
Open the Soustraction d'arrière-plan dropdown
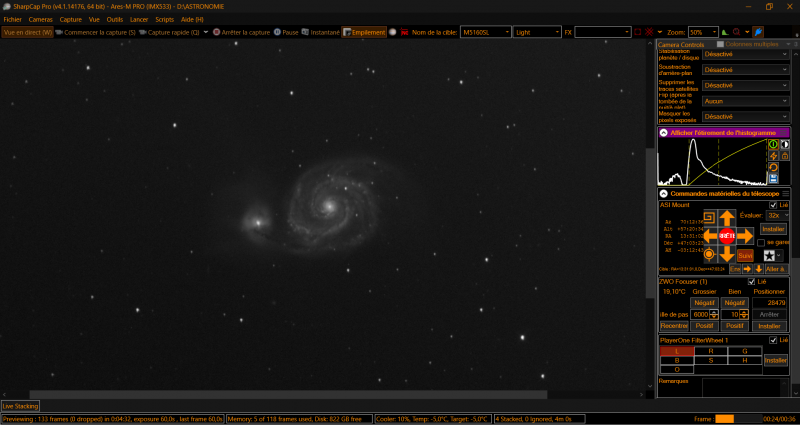pos(745,70)
